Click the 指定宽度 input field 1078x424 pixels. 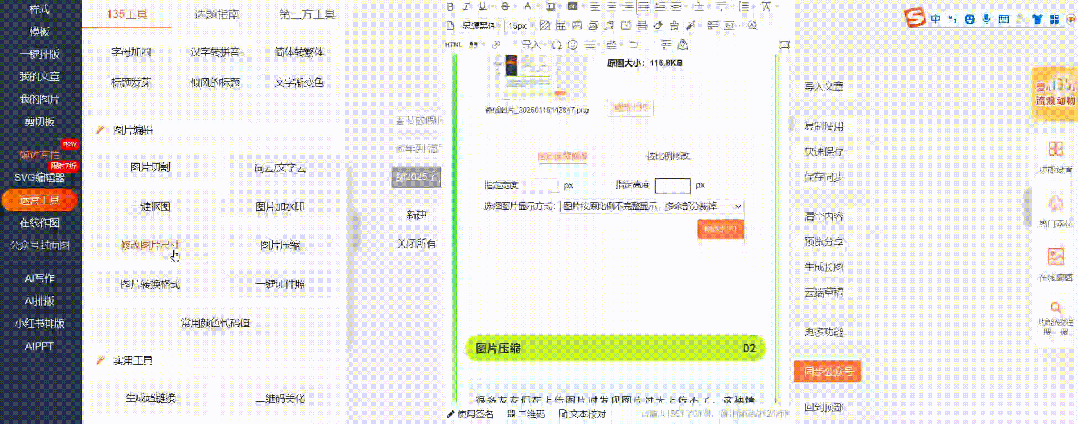(544, 185)
